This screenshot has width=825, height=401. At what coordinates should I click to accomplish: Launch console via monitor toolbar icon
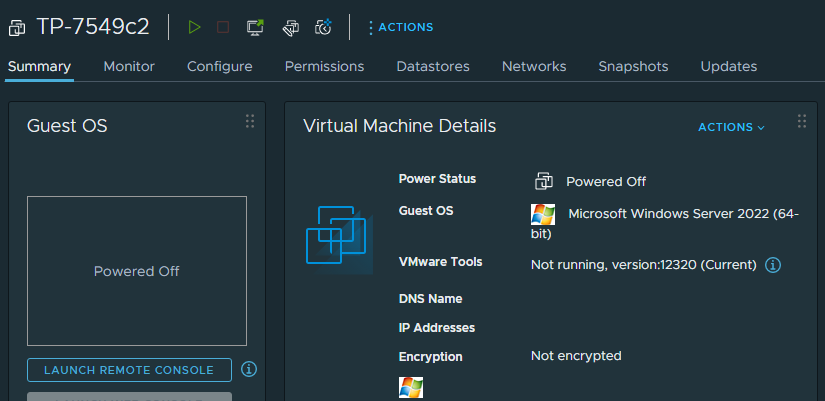(x=255, y=27)
